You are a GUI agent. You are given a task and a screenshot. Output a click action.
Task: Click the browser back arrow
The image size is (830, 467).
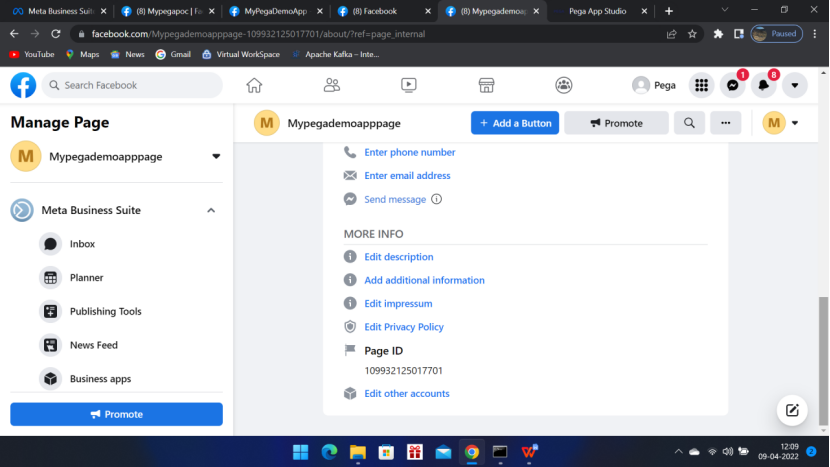pyautogui.click(x=14, y=34)
